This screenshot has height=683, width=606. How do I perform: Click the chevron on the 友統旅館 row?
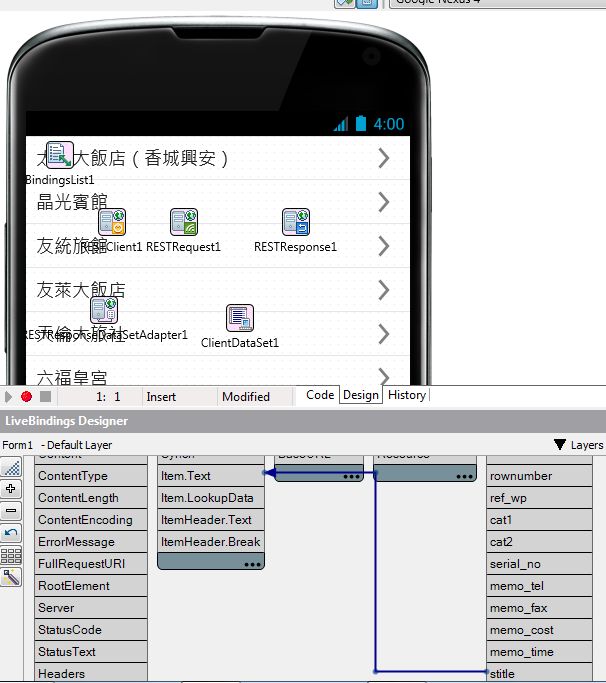tap(383, 246)
